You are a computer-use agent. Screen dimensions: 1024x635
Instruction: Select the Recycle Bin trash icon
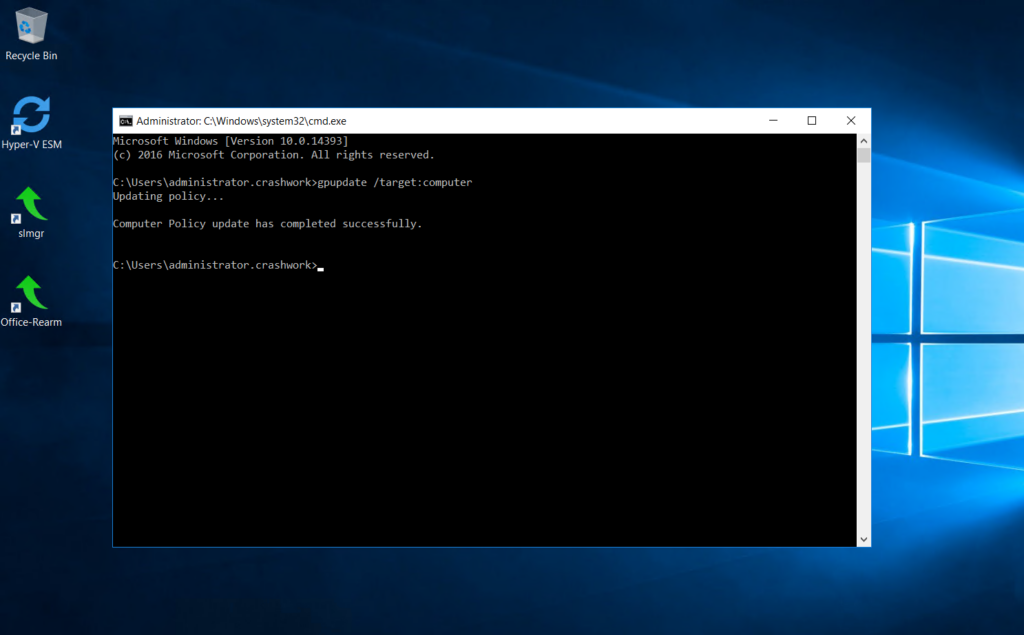pos(30,24)
